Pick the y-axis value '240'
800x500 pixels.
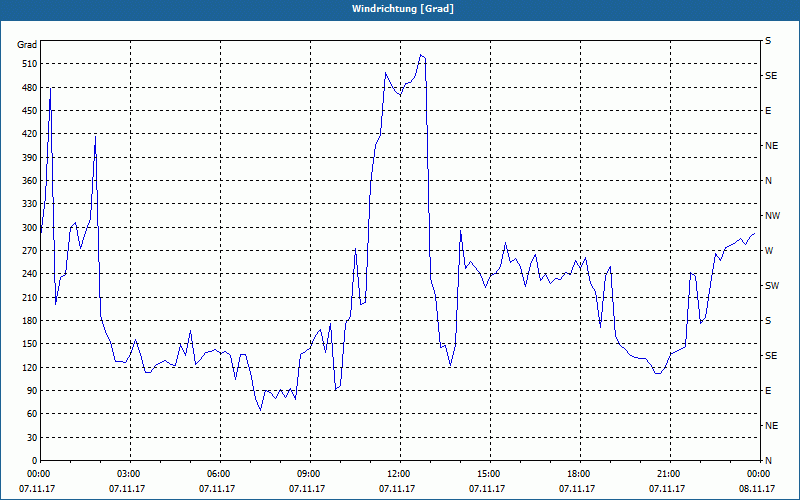coord(30,274)
